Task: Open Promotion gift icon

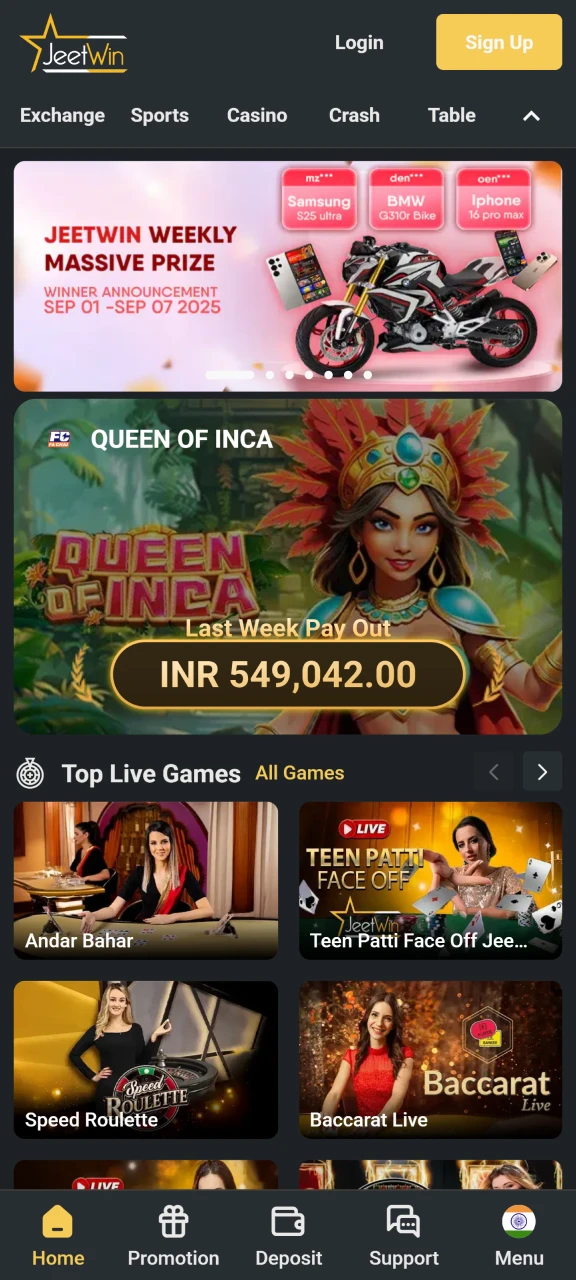Action: point(173,1222)
